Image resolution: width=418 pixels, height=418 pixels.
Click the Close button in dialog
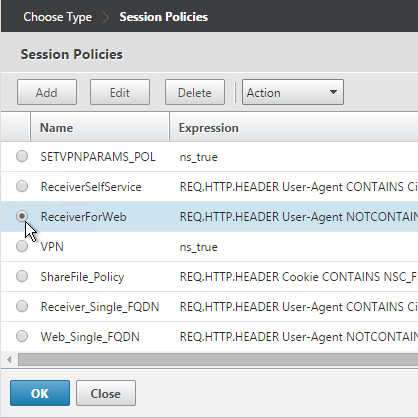click(x=106, y=393)
